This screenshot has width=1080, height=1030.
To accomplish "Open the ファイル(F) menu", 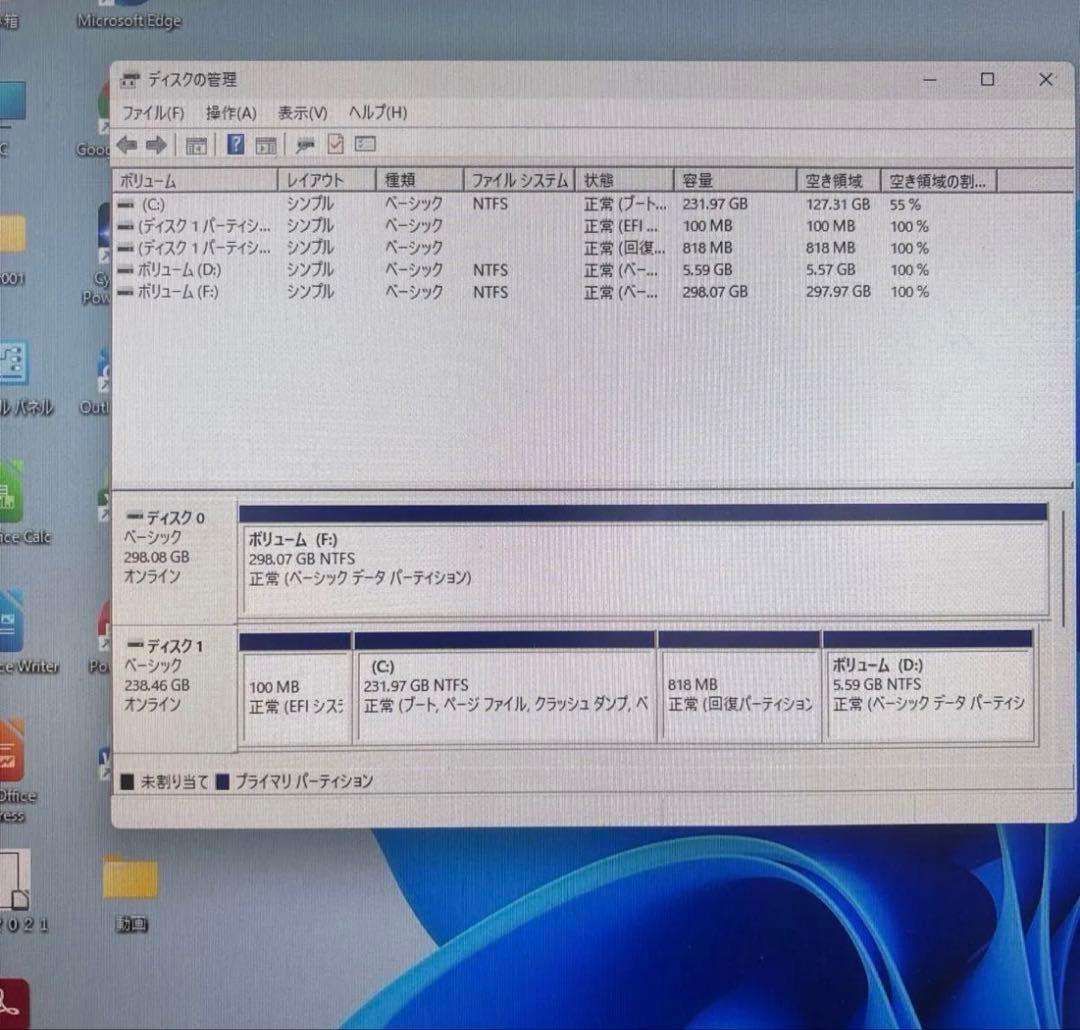I will coord(153,113).
